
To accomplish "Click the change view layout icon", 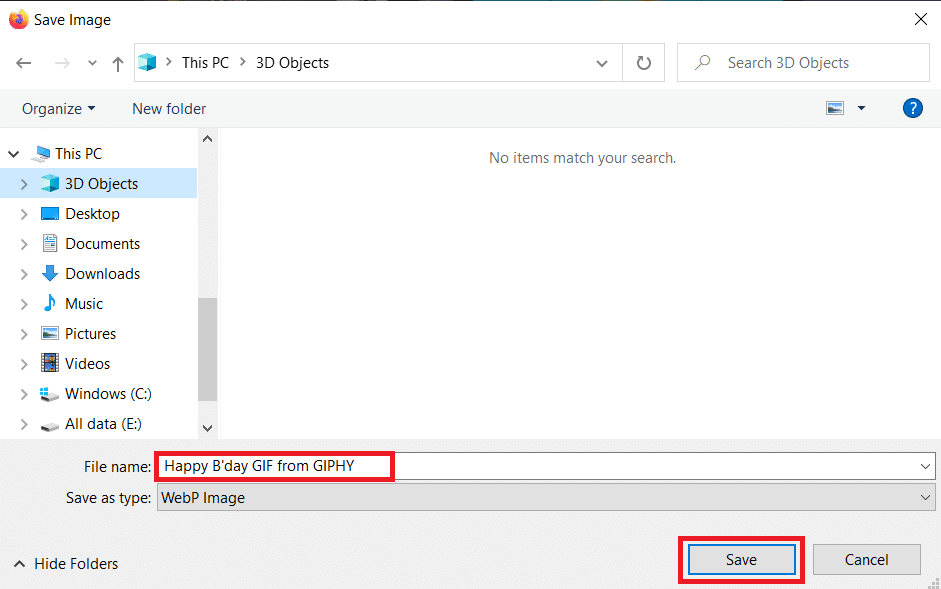I will (836, 108).
